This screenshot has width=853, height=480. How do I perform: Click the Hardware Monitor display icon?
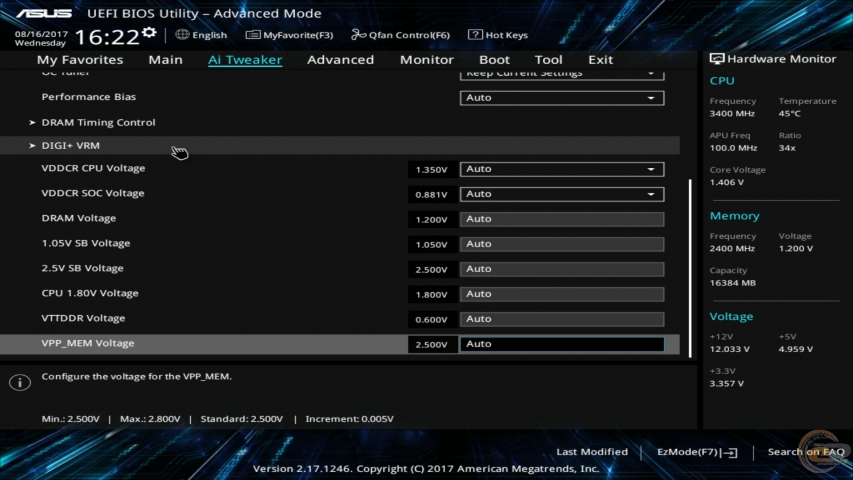pos(716,59)
